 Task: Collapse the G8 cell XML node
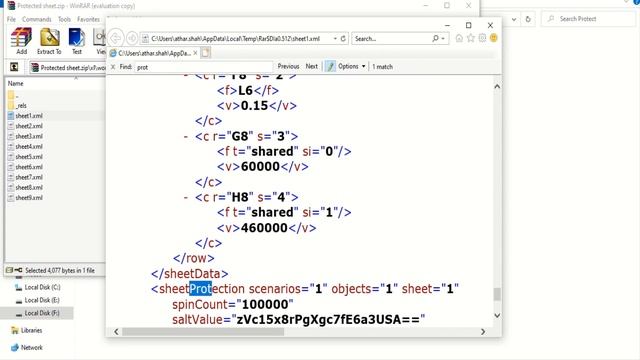[186, 136]
